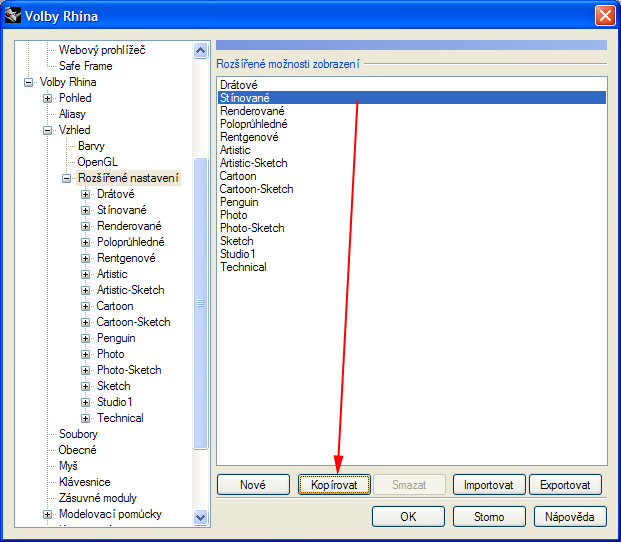Select Technical in display modes list
The width and height of the screenshot is (621, 542).
243,267
